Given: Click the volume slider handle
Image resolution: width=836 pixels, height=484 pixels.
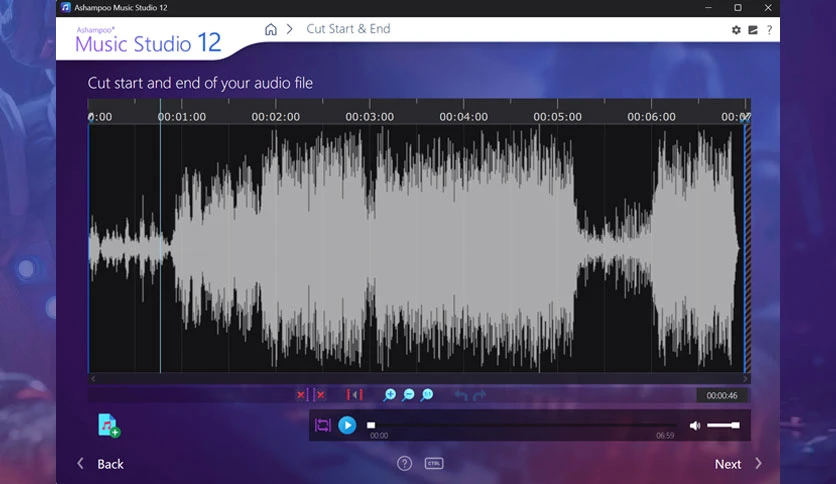Looking at the screenshot, I should click(736, 425).
